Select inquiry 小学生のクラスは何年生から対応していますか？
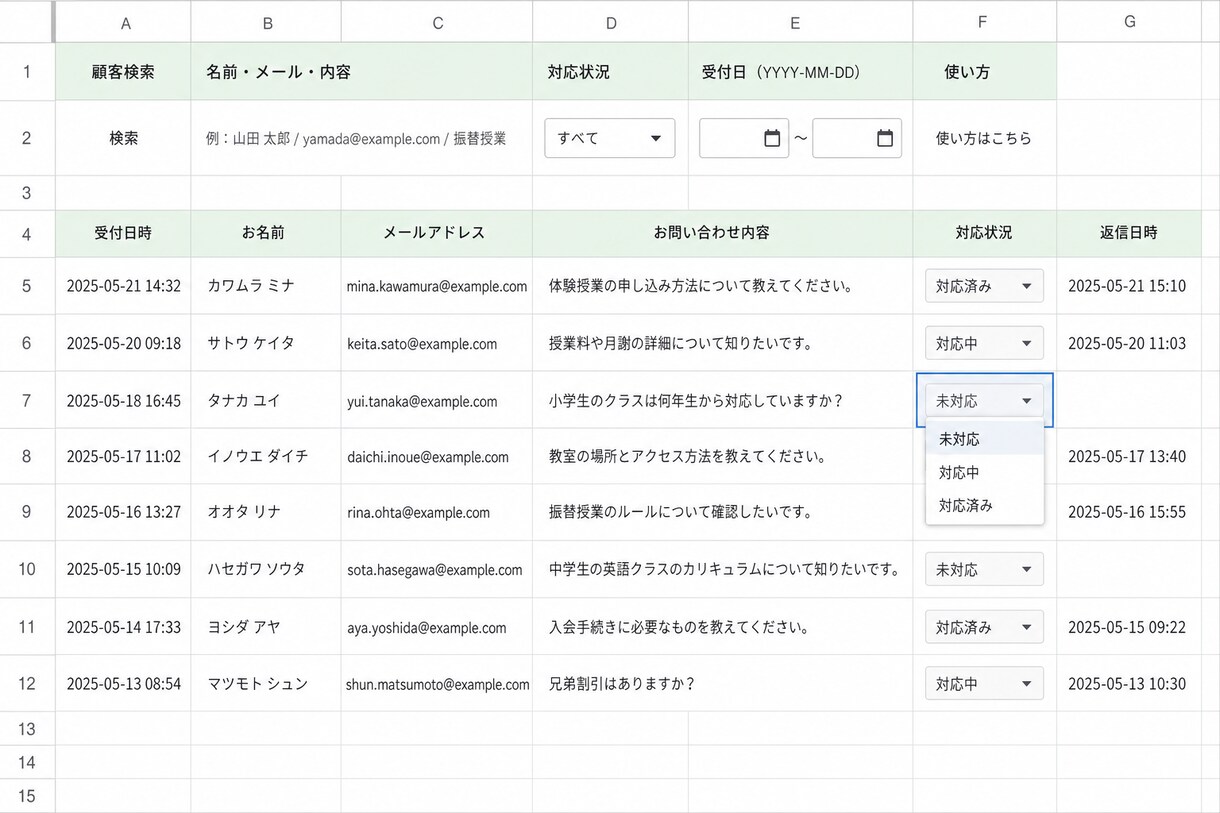The width and height of the screenshot is (1220, 813). pos(722,401)
